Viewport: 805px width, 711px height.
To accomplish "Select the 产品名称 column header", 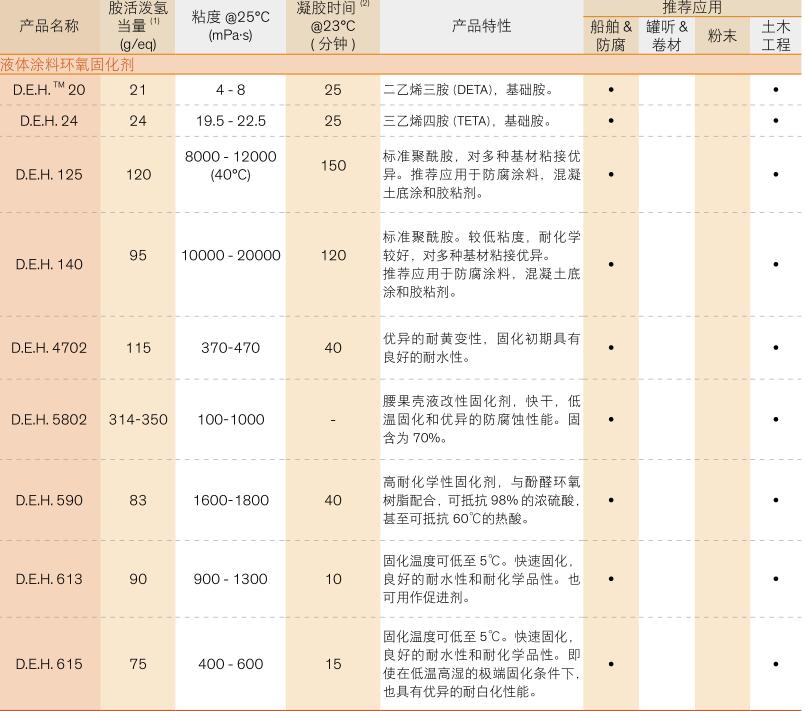I will coord(49,26).
